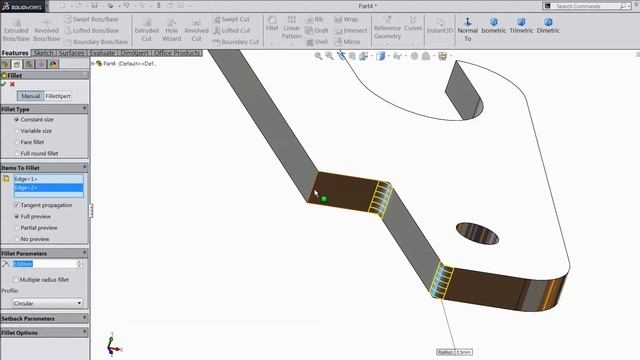640x360 pixels.
Task: Open the DimXpert tab
Action: pos(134,53)
